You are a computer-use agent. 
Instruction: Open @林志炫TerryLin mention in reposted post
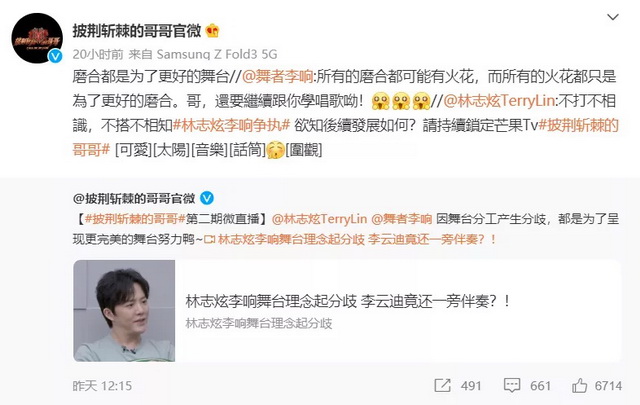(319, 219)
